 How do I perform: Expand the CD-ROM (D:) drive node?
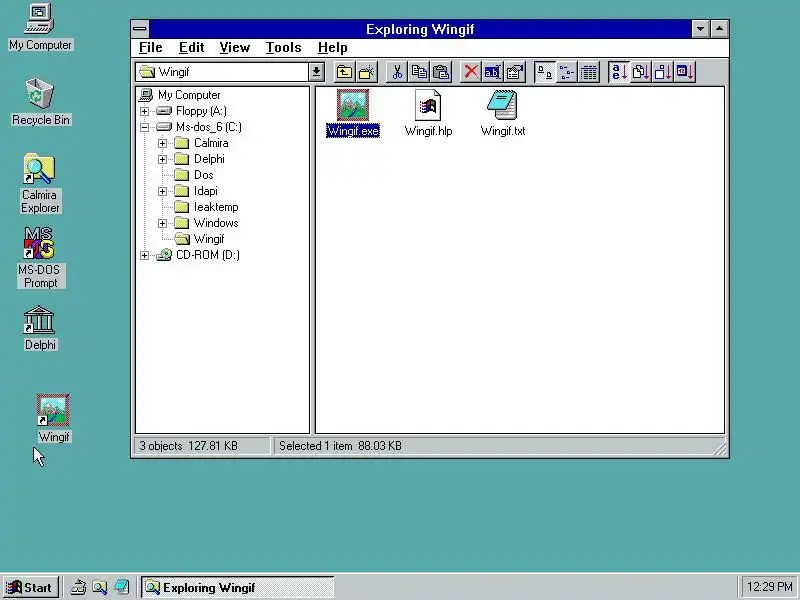144,255
